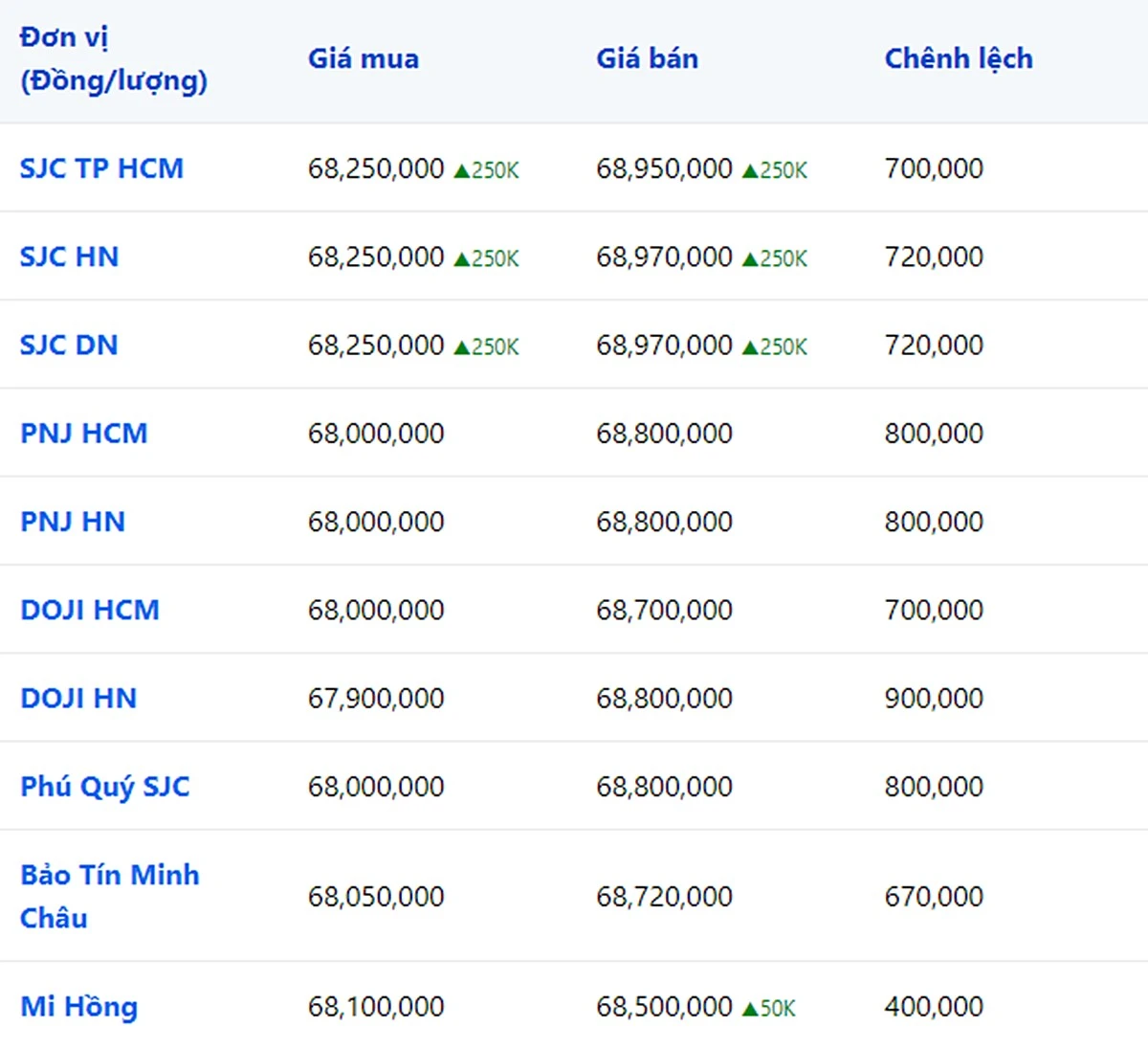Click the ▲250K marker next to SJC HN buy price
1148x1049 pixels.
coord(486,257)
